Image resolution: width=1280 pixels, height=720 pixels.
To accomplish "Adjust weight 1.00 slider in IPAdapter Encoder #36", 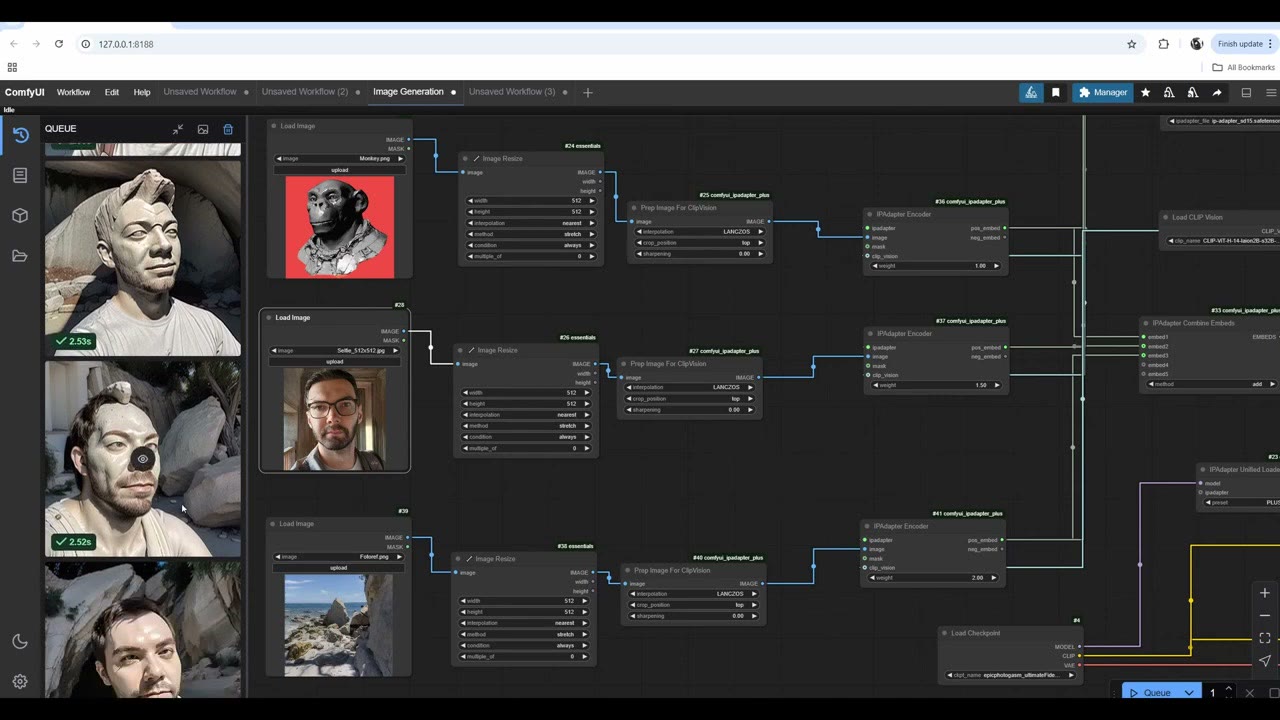I will click(936, 266).
